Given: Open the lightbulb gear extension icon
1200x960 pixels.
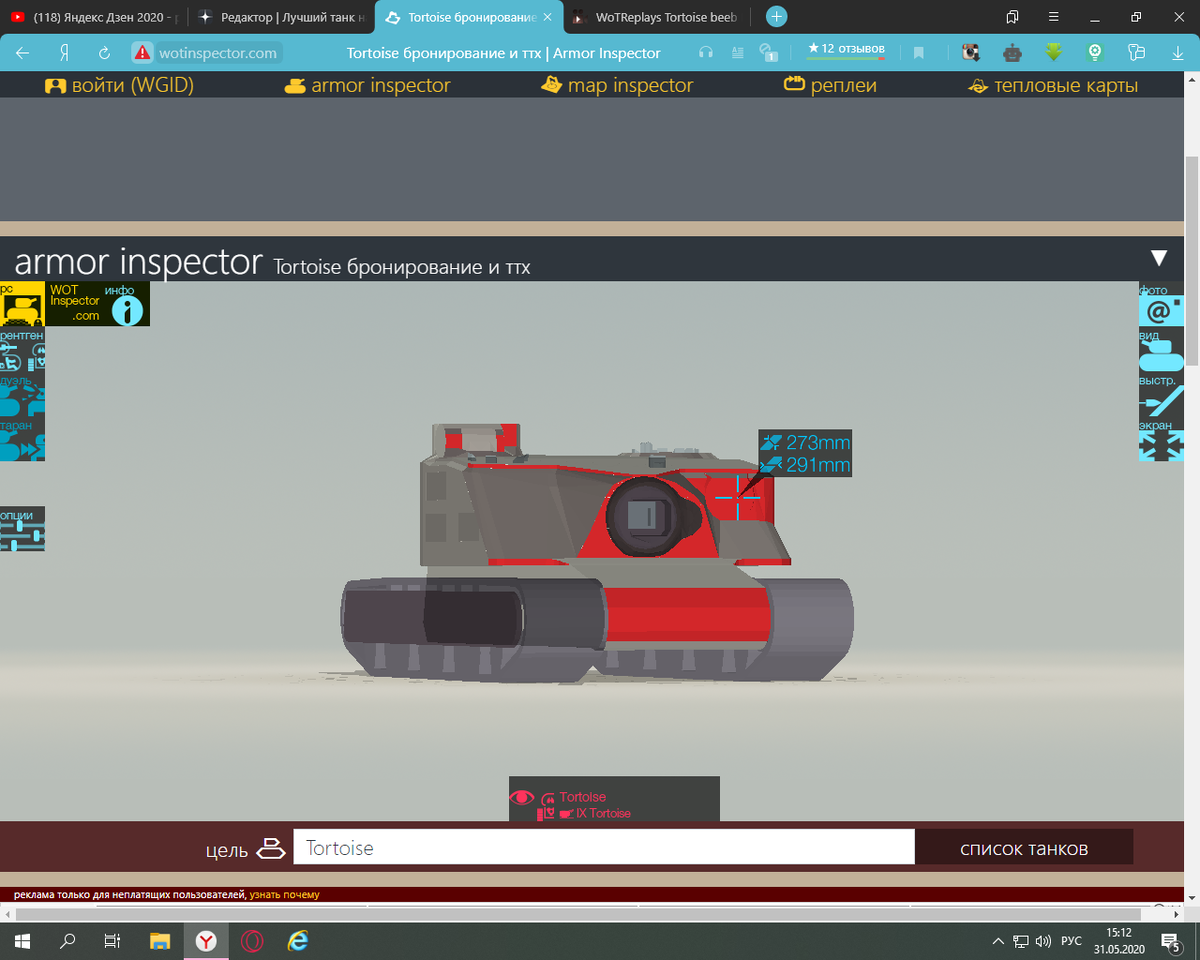Looking at the screenshot, I should coord(1095,53).
